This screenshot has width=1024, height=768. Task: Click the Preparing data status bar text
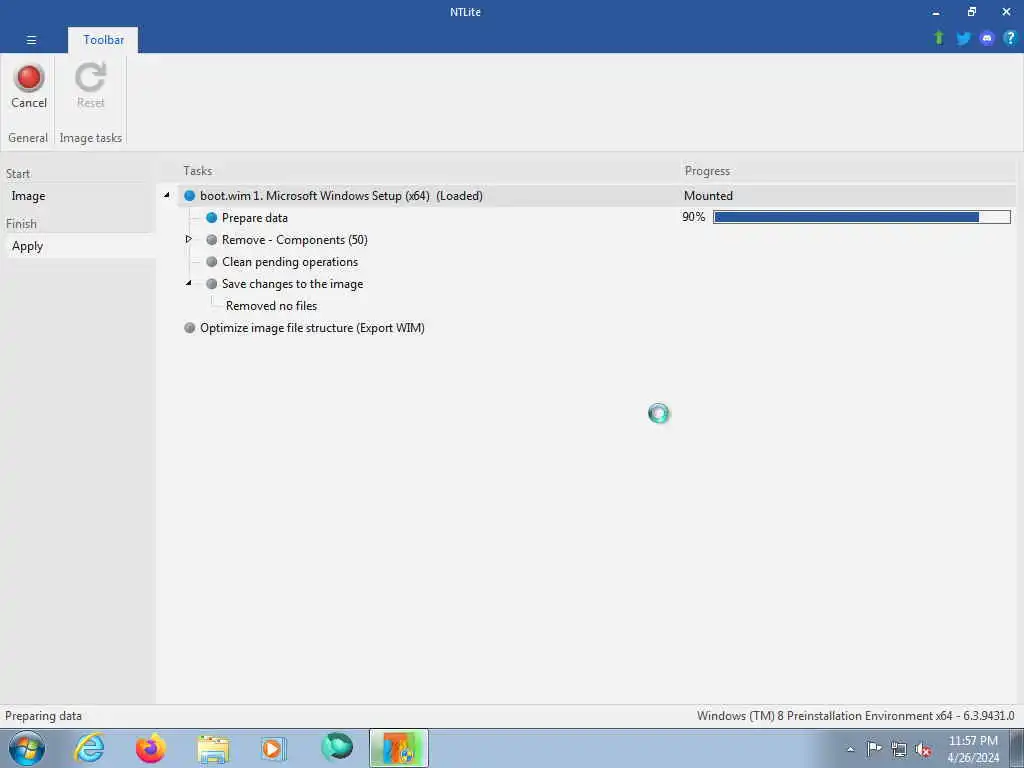coord(43,716)
